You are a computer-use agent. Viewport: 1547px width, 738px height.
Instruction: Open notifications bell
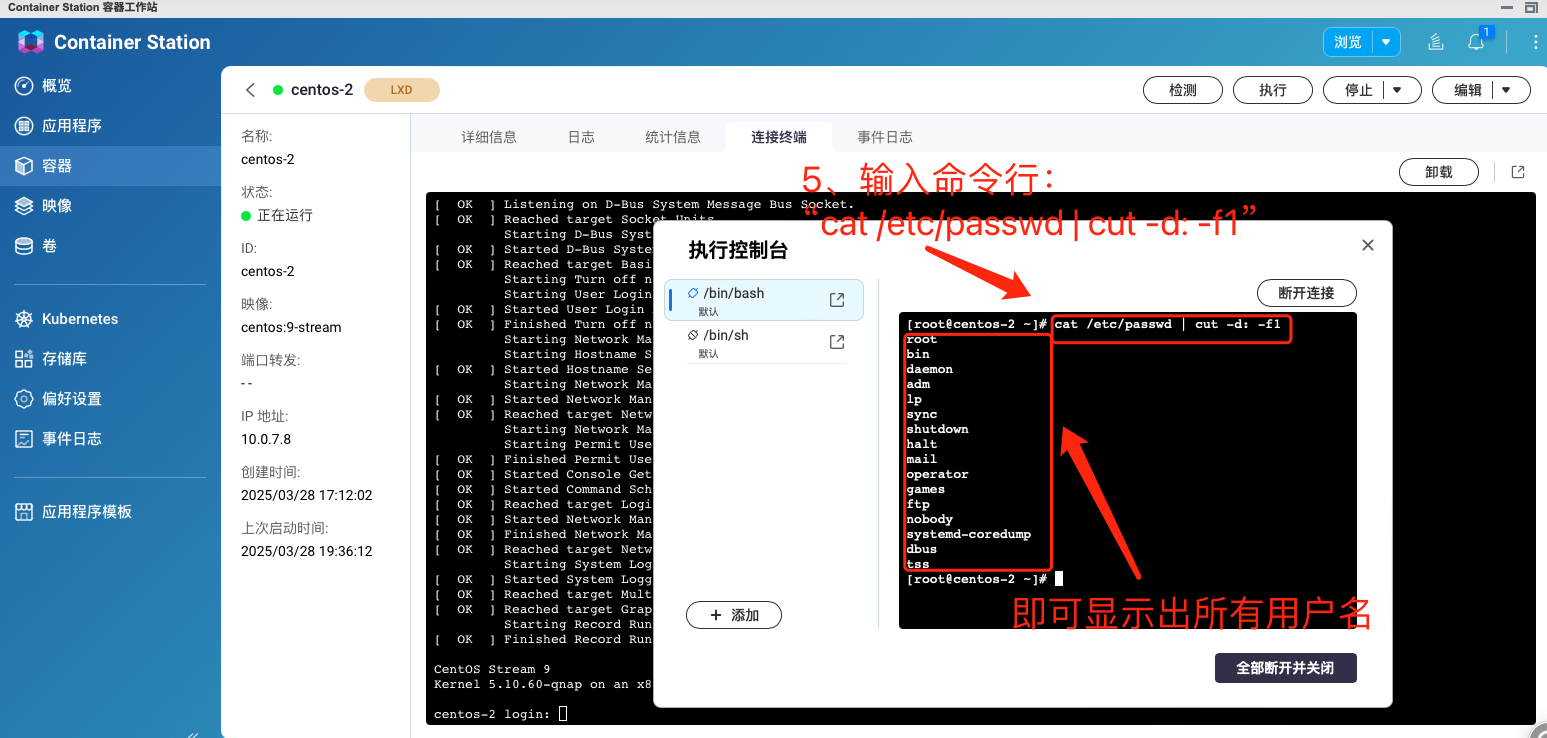(1476, 42)
